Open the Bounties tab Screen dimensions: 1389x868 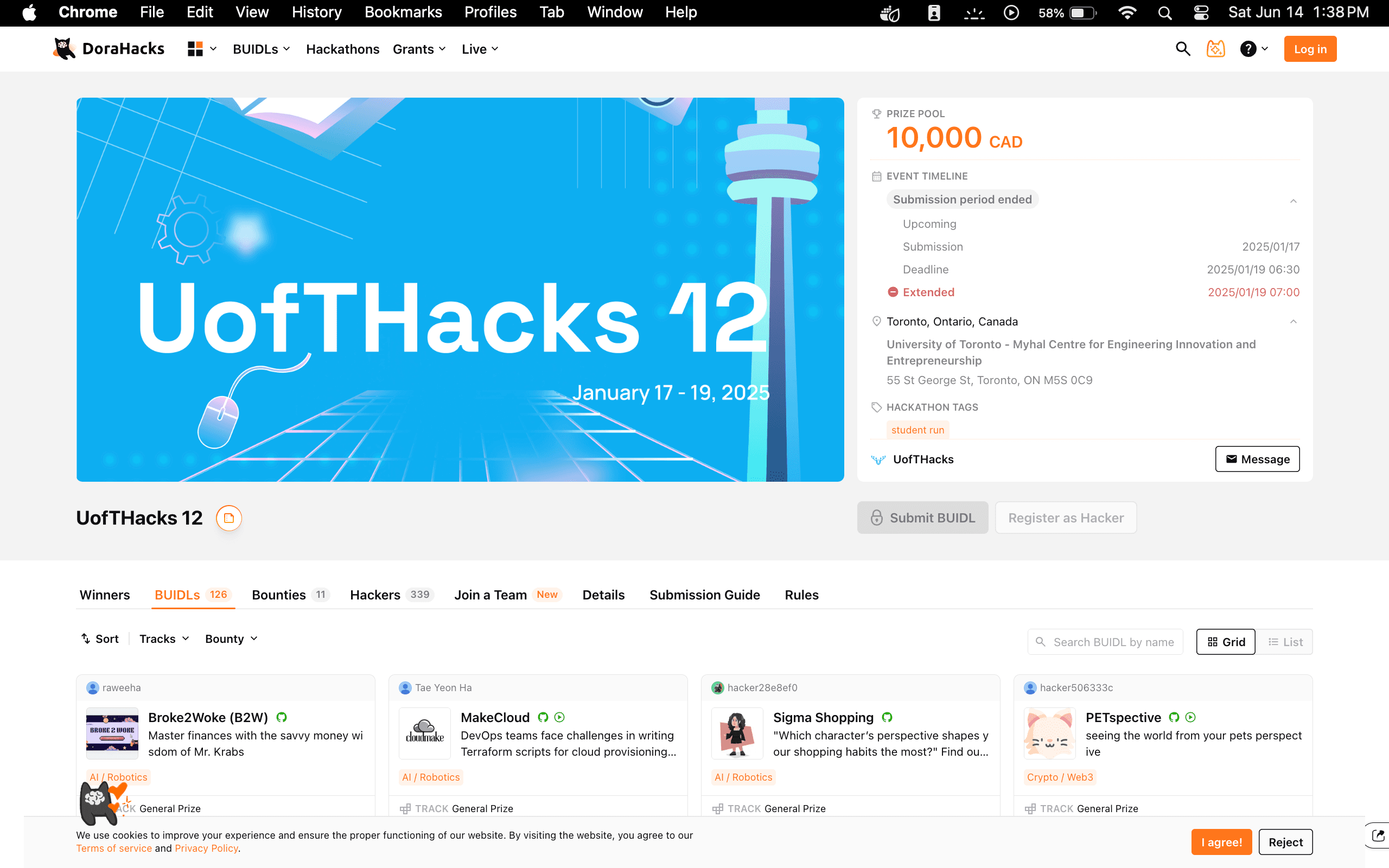290,595
